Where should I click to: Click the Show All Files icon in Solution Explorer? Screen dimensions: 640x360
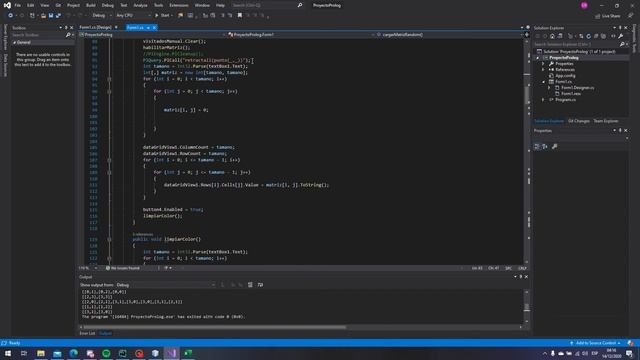603,36
